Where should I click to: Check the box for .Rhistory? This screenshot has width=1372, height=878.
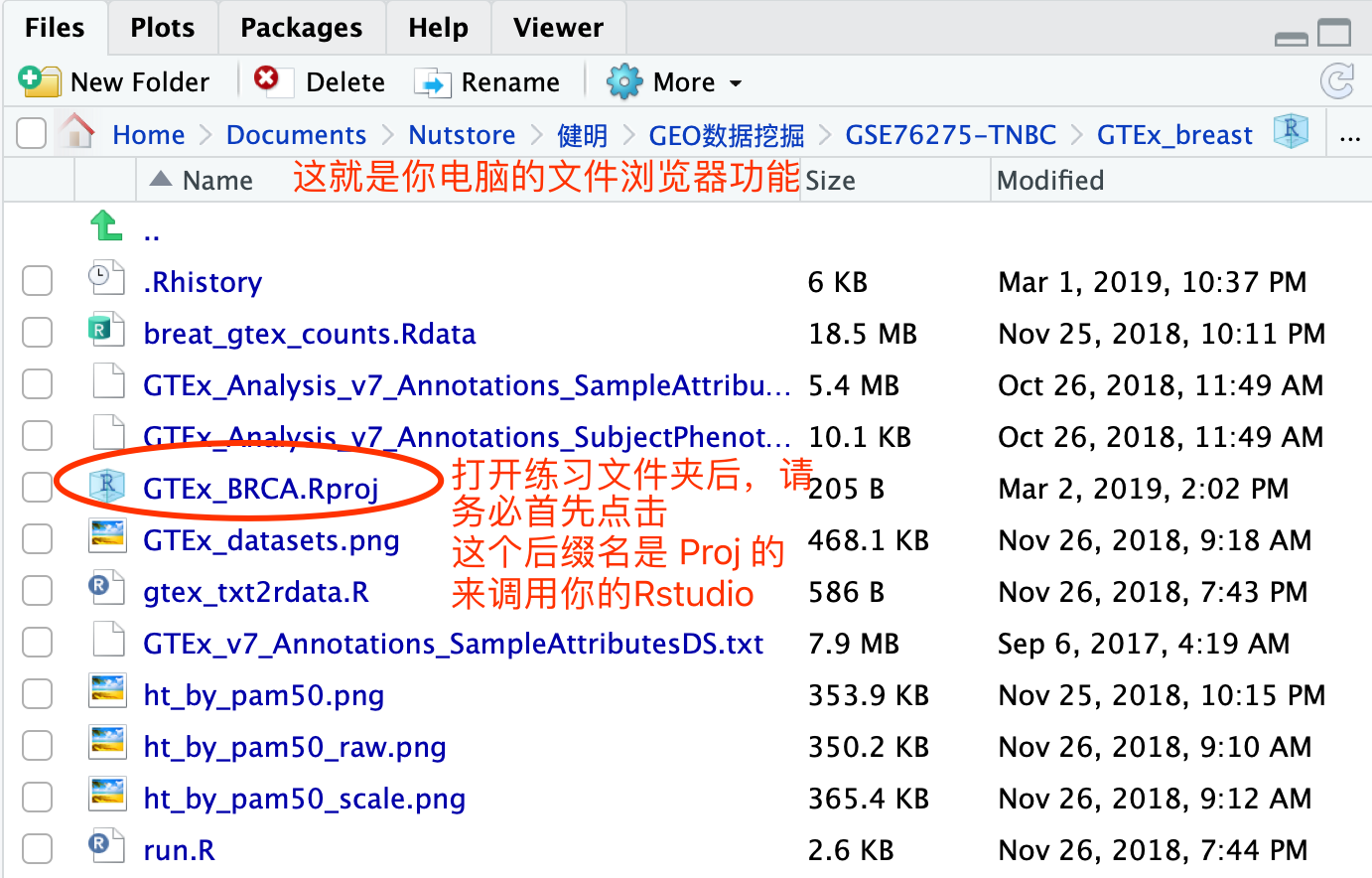[x=38, y=282]
